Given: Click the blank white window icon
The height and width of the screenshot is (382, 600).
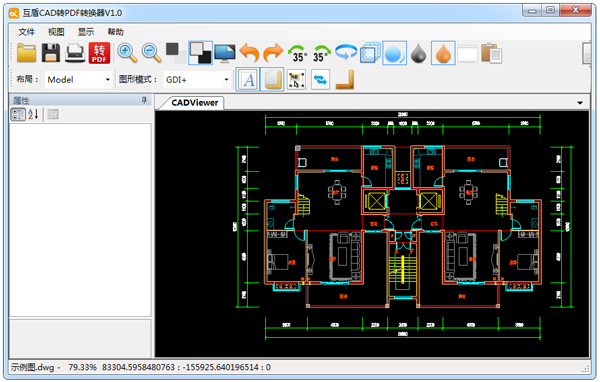Looking at the screenshot, I should [467, 53].
